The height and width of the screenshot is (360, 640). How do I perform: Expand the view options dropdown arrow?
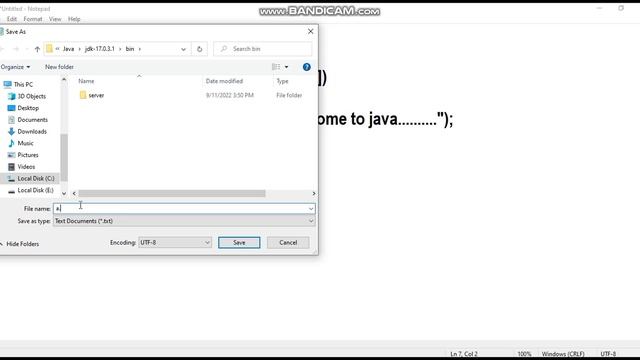coord(287,67)
